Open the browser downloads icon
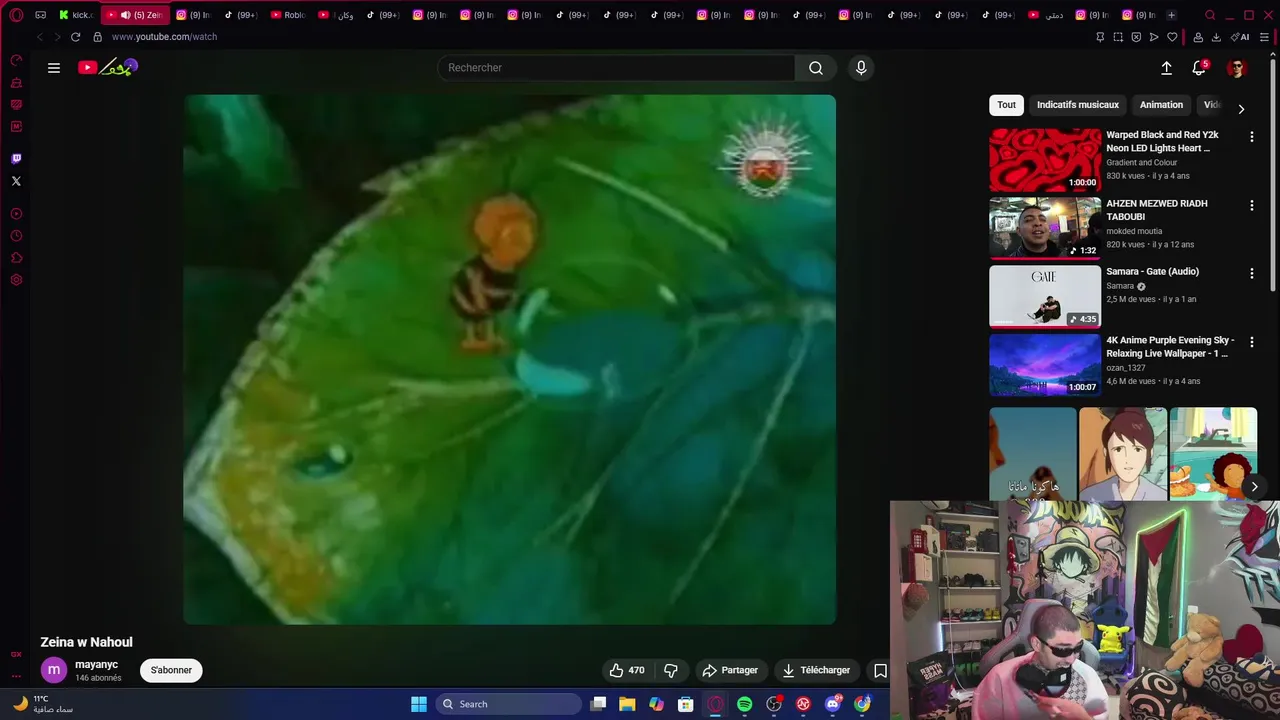This screenshot has height=720, width=1280. [1216, 37]
